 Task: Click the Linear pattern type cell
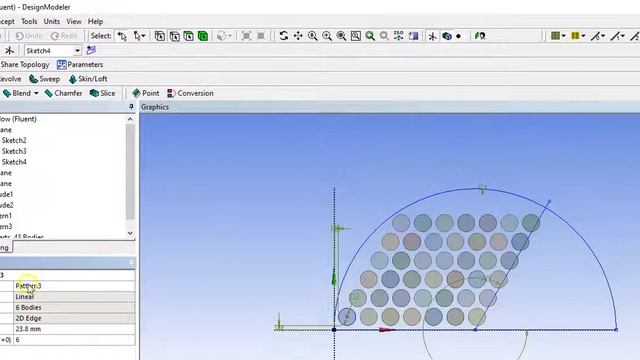[x=74, y=297]
